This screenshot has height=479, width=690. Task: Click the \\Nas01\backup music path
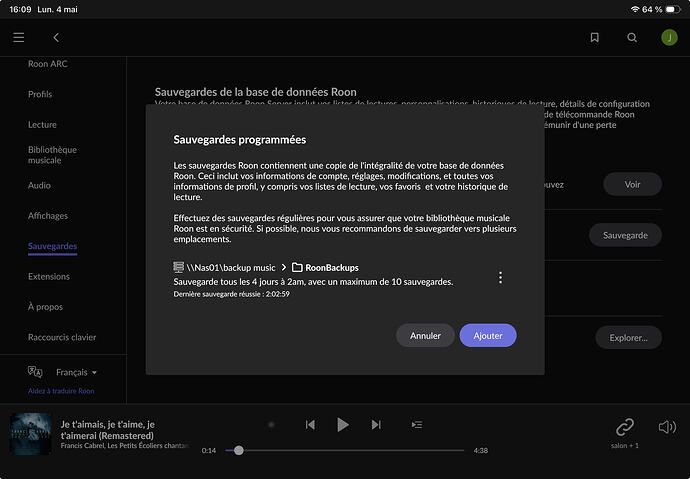pyautogui.click(x=231, y=267)
